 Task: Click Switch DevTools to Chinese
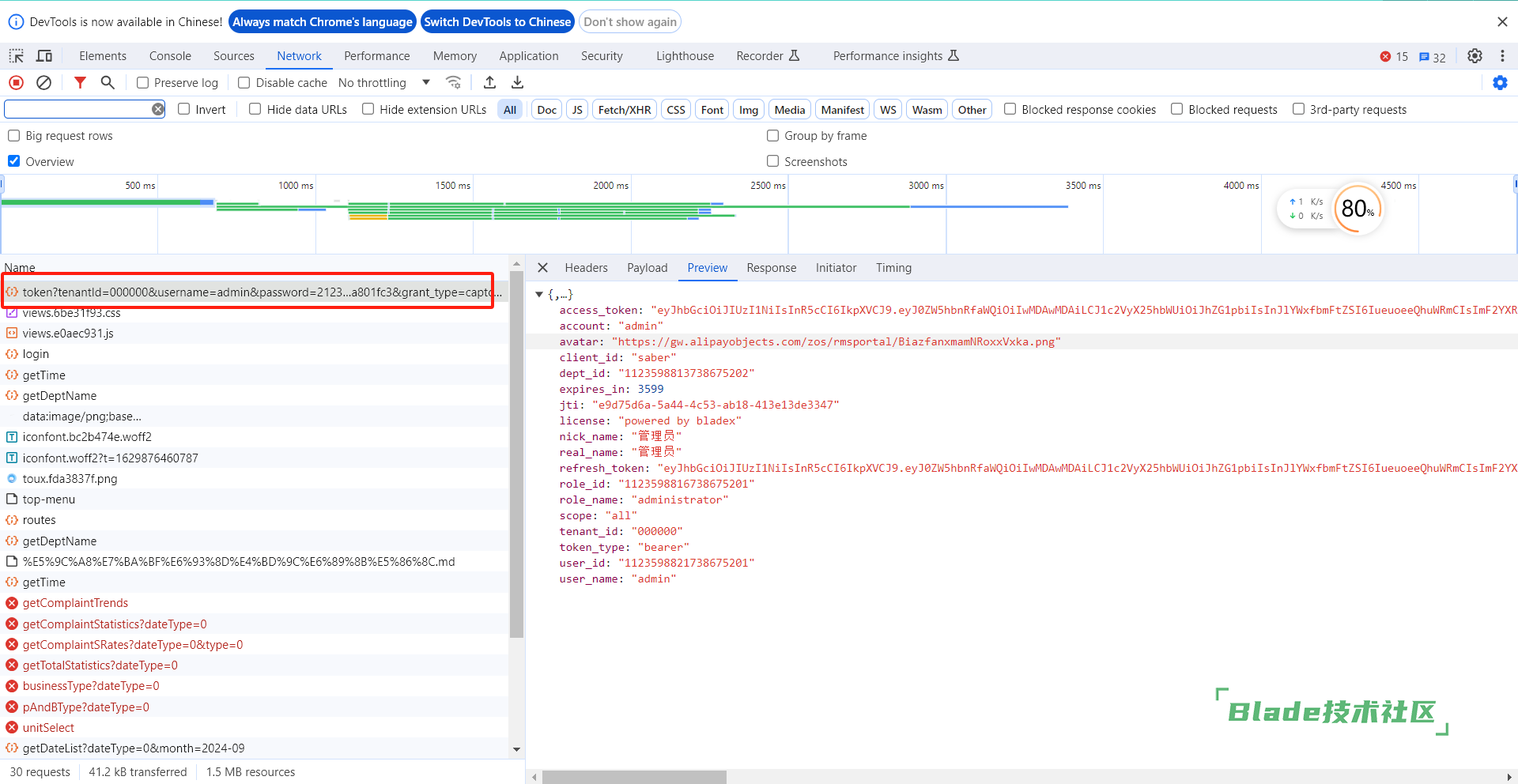point(497,22)
